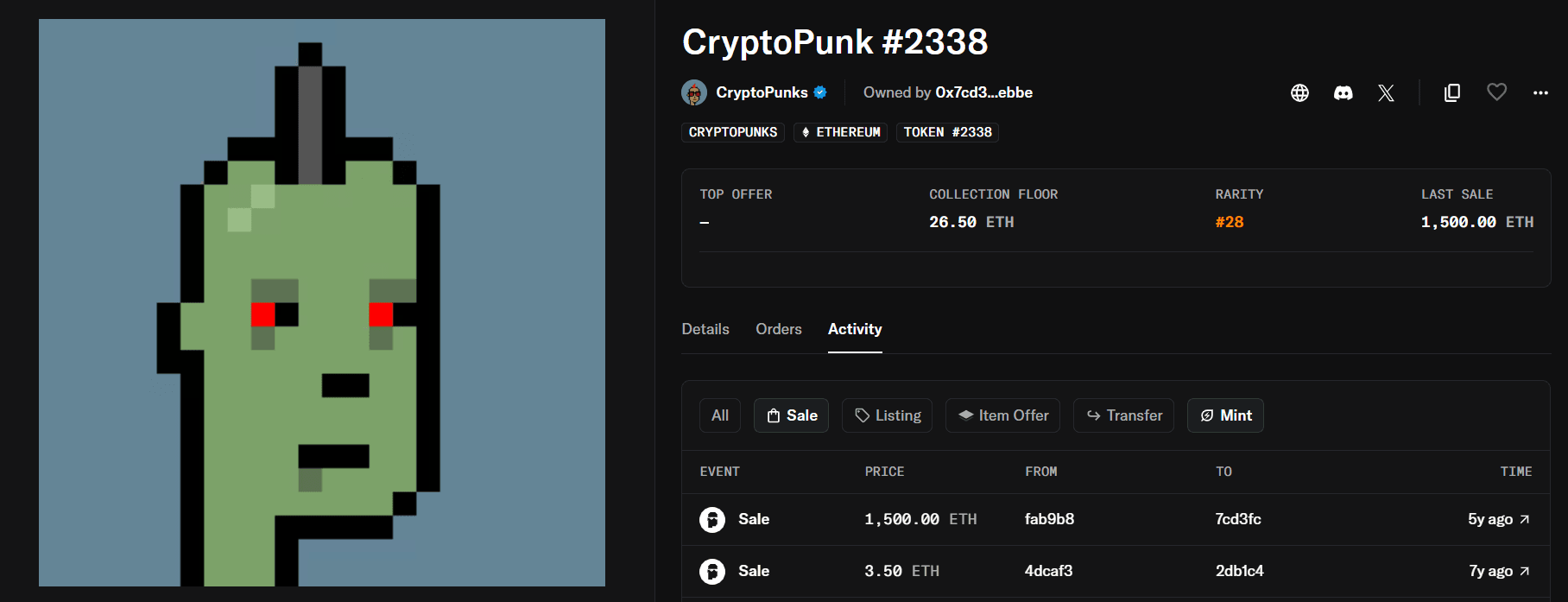Image resolution: width=1568 pixels, height=602 pixels.
Task: Click the collection floor value 26.50 ETH
Action: 971,222
